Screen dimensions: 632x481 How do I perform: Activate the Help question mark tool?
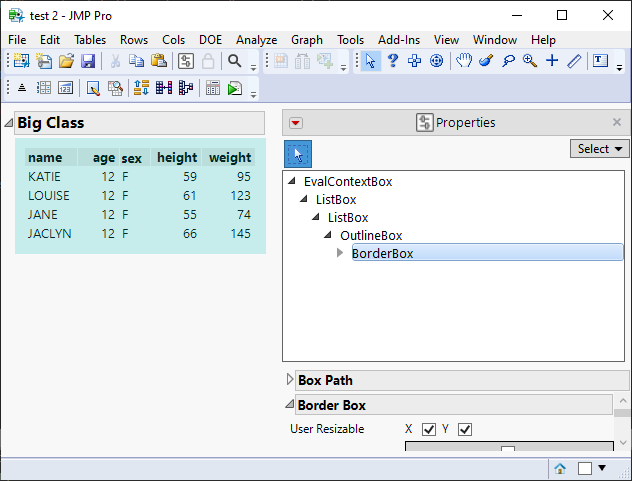(x=393, y=61)
